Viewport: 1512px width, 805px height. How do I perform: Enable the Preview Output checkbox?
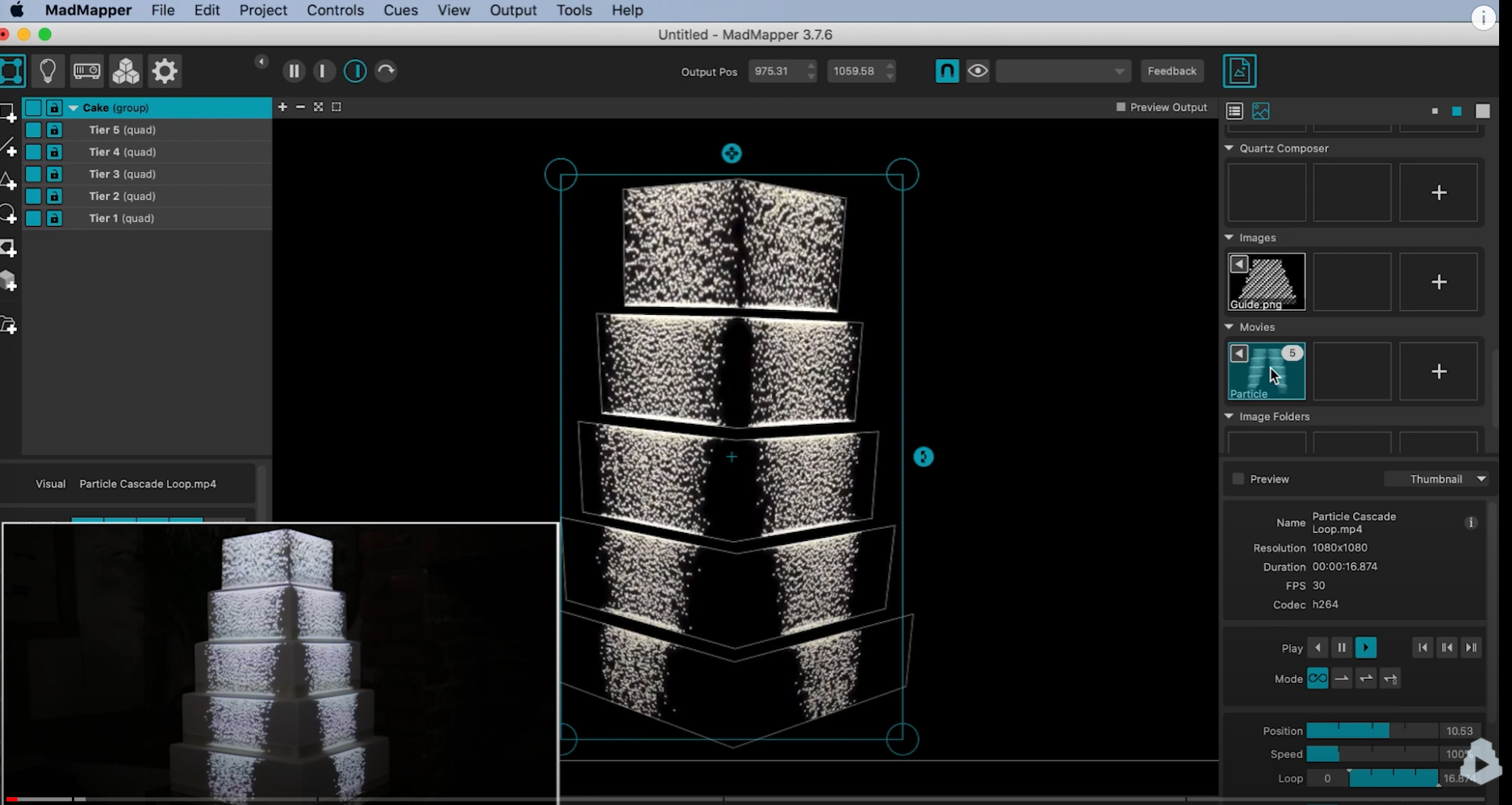pos(1120,107)
